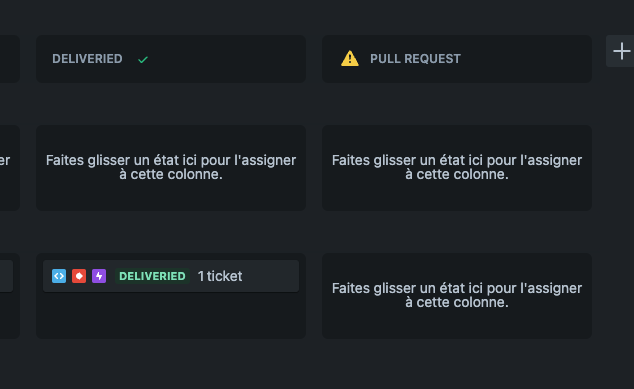This screenshot has width=634, height=389.
Task: Click the DELIVERIED column header card
Action: tap(171, 59)
